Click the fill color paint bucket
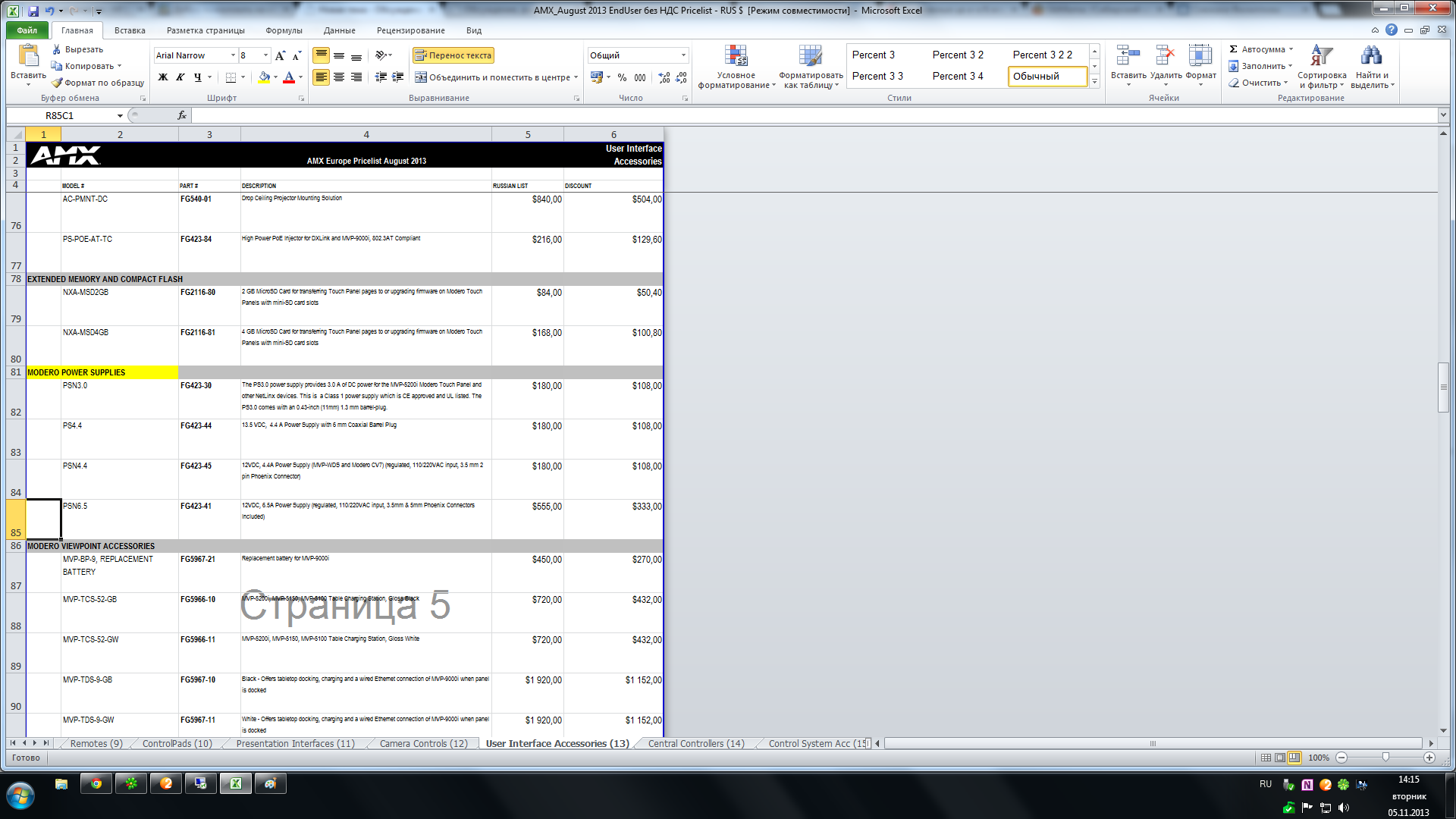The image size is (1456, 819). pyautogui.click(x=263, y=77)
